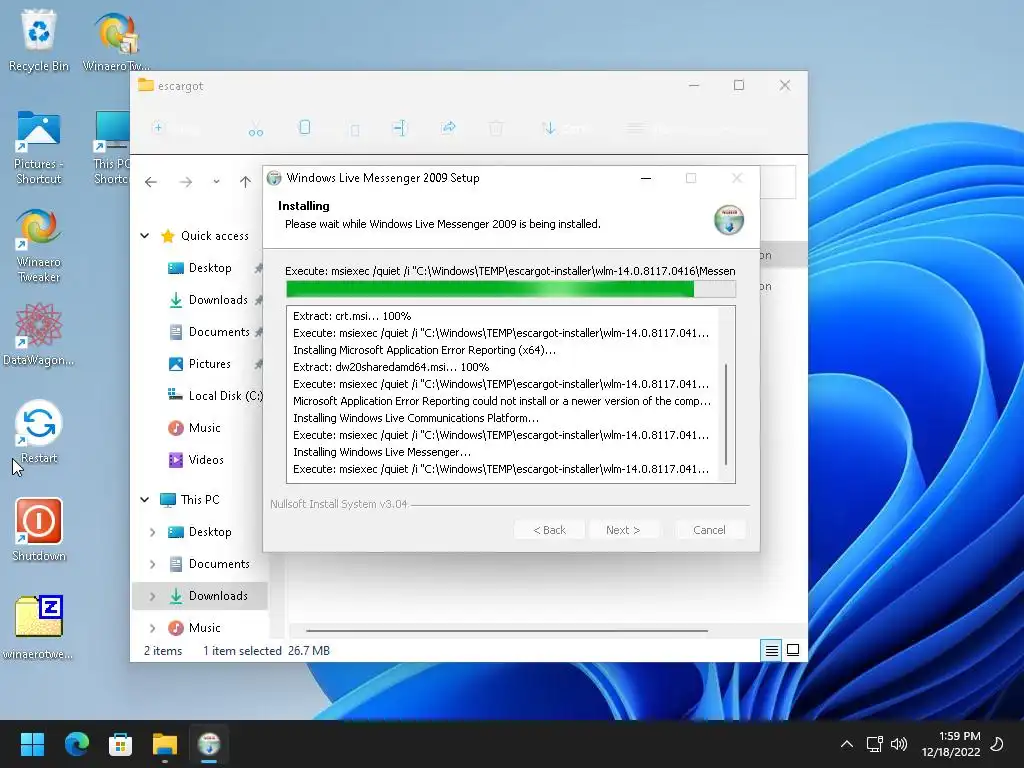Expand Music under This PC

point(152,628)
